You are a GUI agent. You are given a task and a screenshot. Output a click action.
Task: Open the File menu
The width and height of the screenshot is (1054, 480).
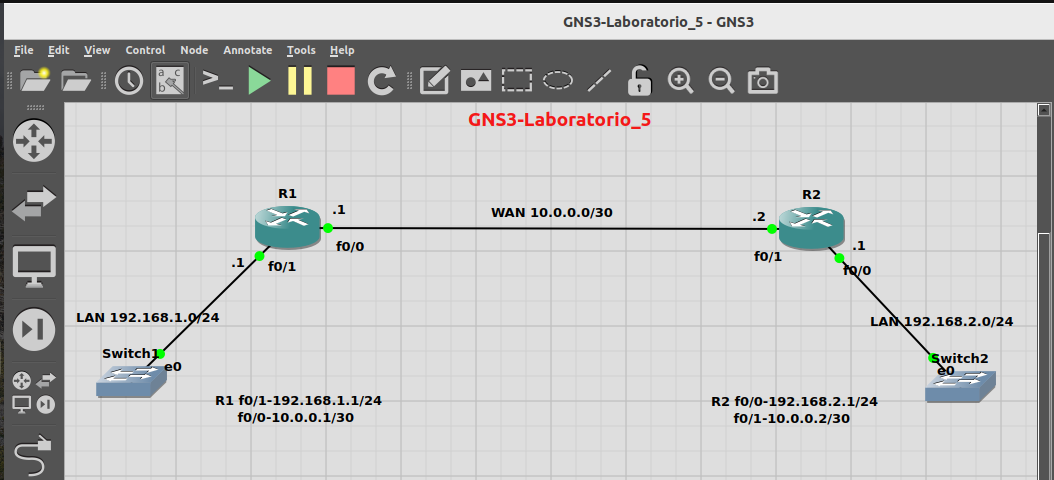pyautogui.click(x=24, y=50)
